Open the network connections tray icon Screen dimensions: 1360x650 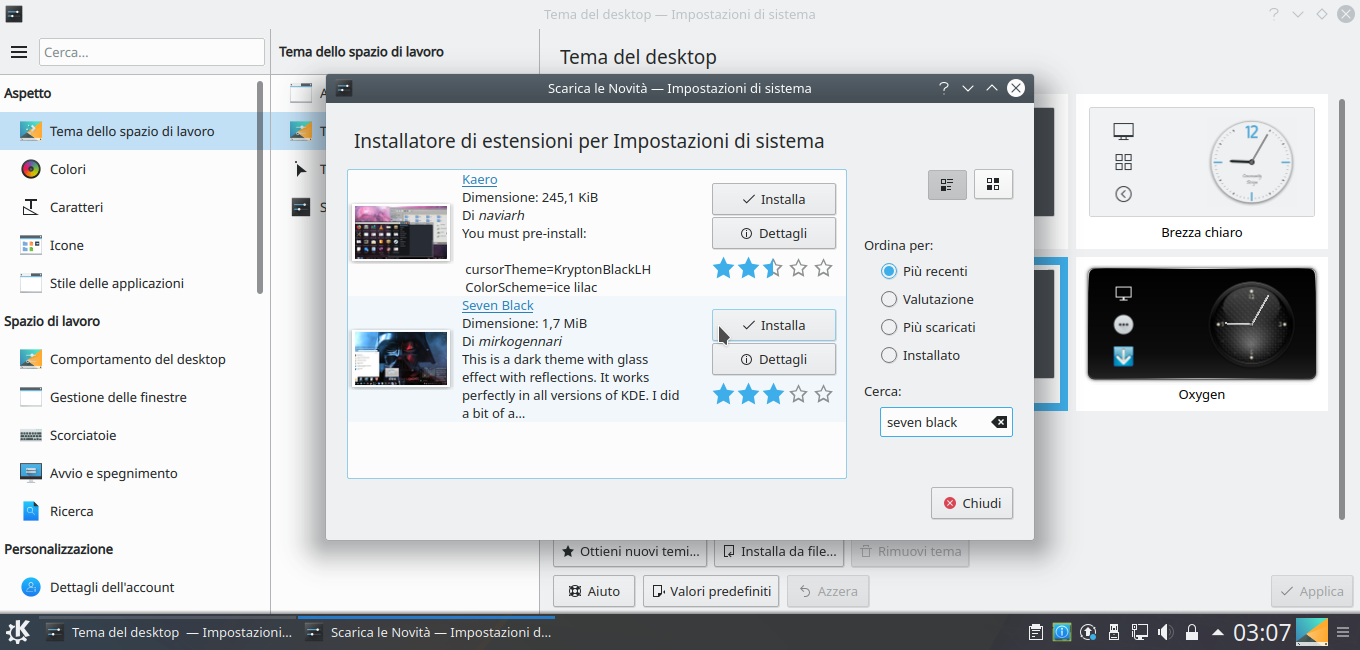1139,632
